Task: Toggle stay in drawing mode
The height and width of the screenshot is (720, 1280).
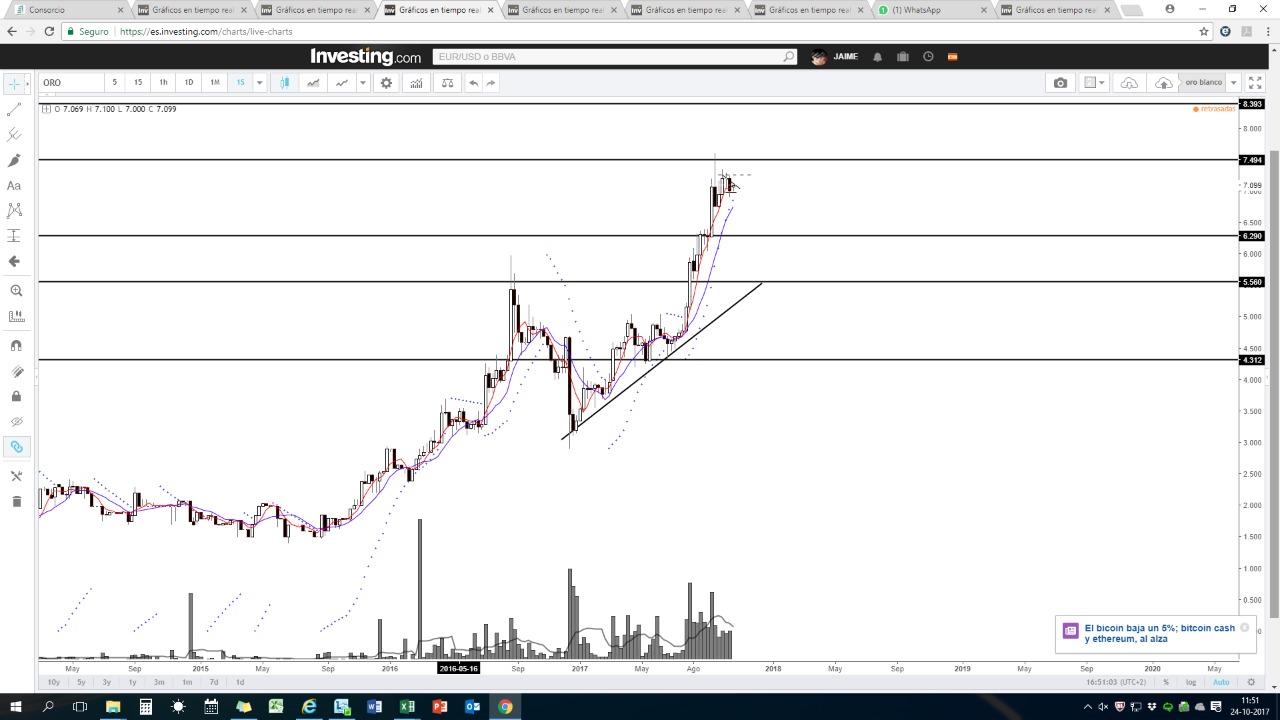Action: [15, 371]
